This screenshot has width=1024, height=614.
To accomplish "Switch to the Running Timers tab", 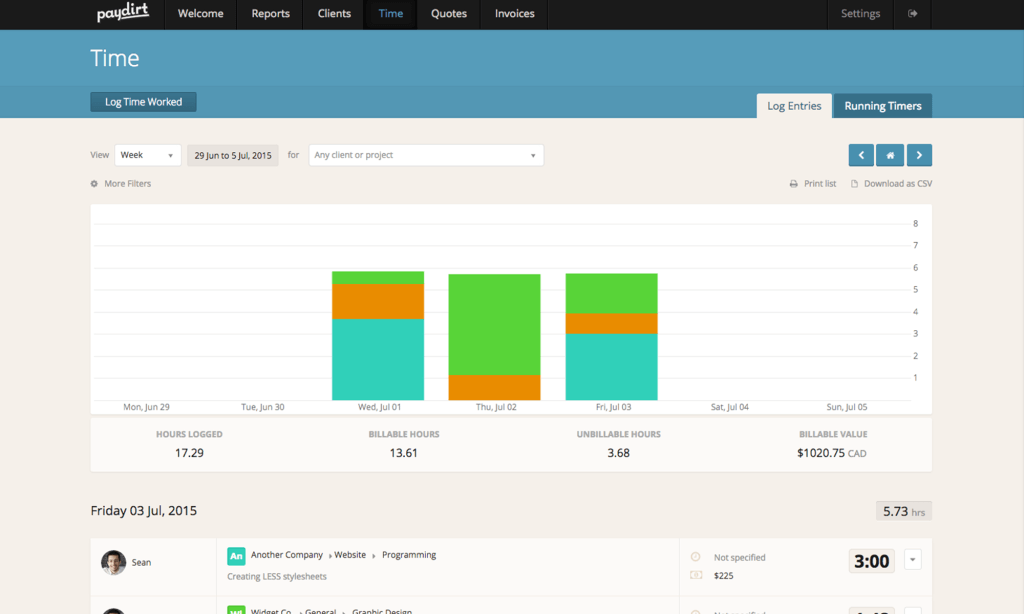I will tap(883, 106).
